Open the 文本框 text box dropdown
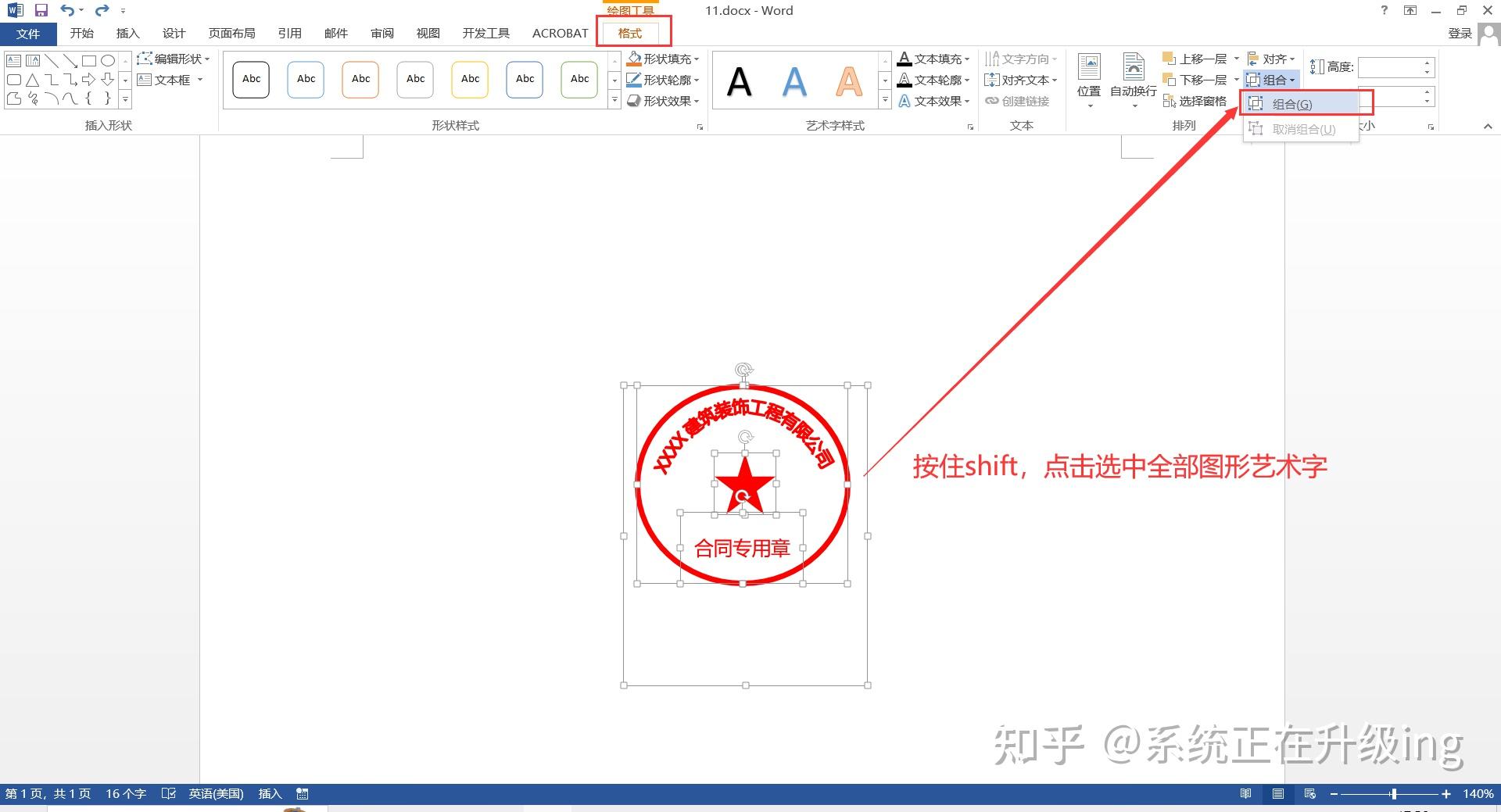This screenshot has height=812, width=1501. 170,80
